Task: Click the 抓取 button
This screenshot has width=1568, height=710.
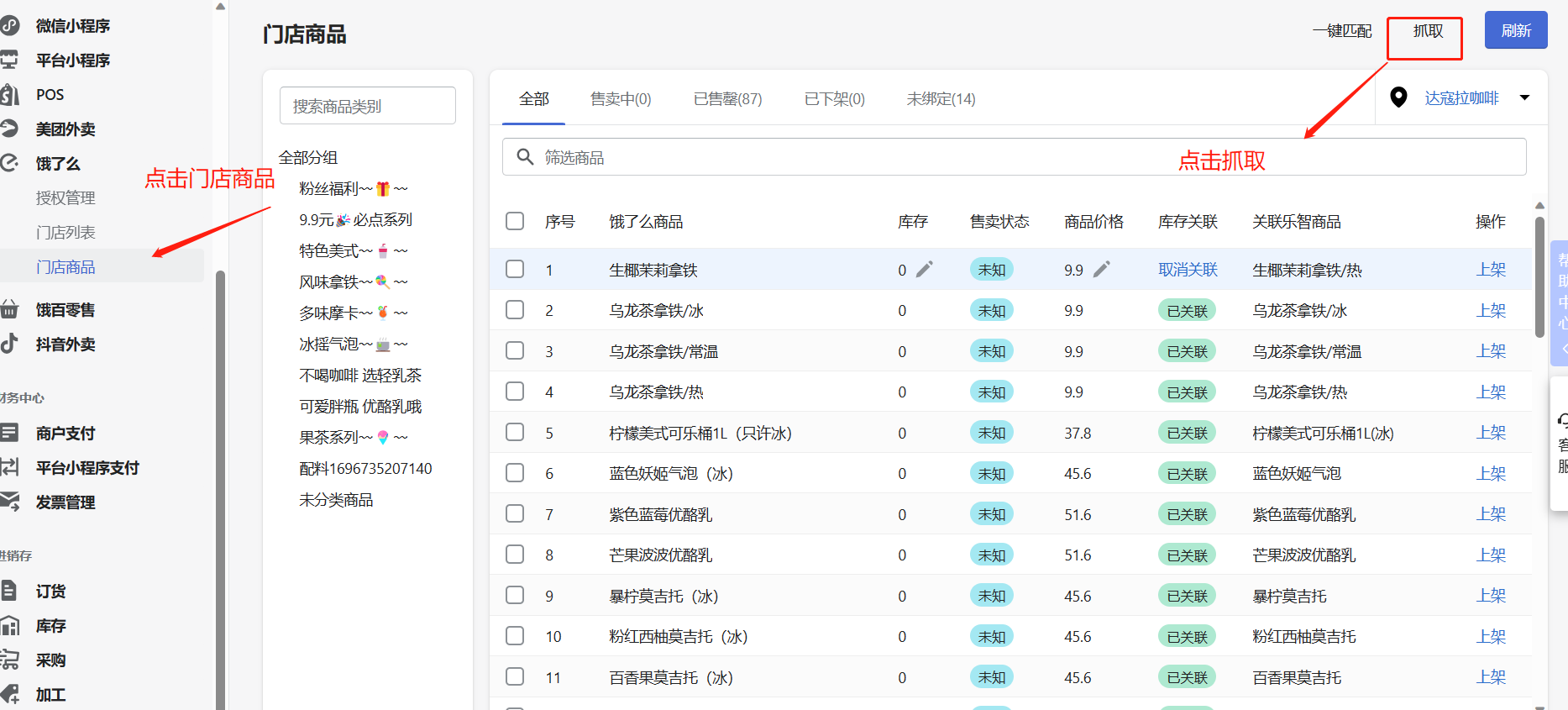Action: tap(1428, 31)
